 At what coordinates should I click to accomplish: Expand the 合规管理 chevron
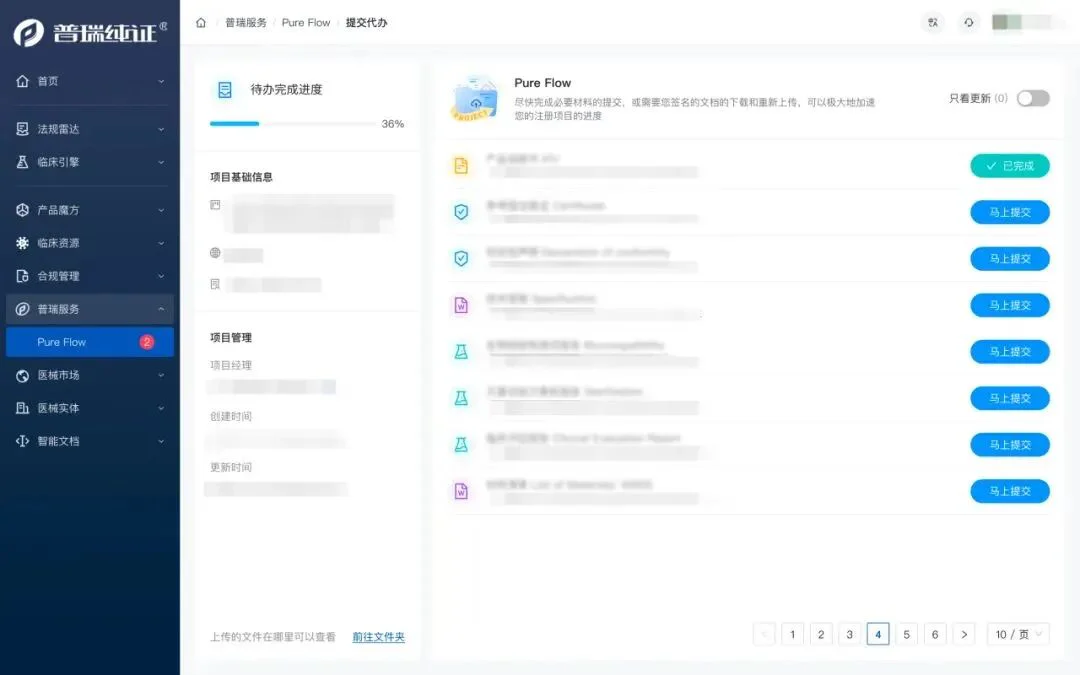(161, 276)
